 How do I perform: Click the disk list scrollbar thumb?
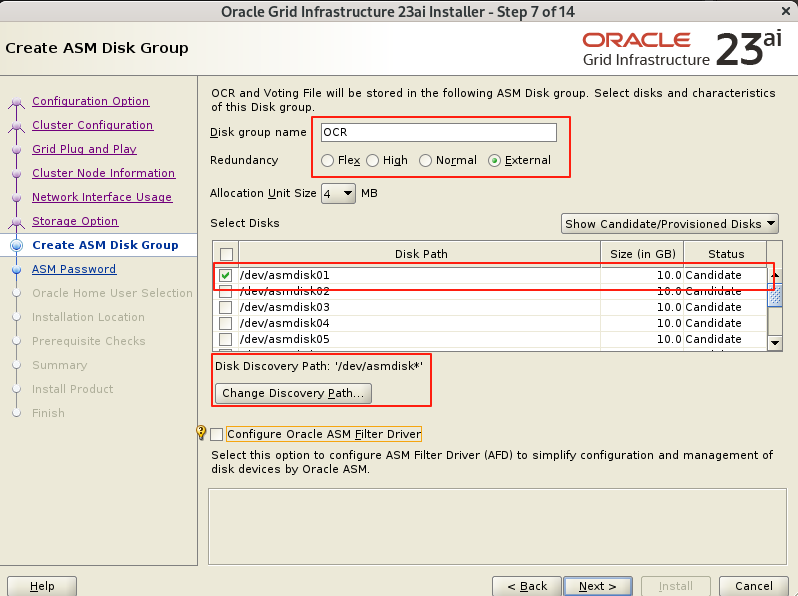coord(775,294)
